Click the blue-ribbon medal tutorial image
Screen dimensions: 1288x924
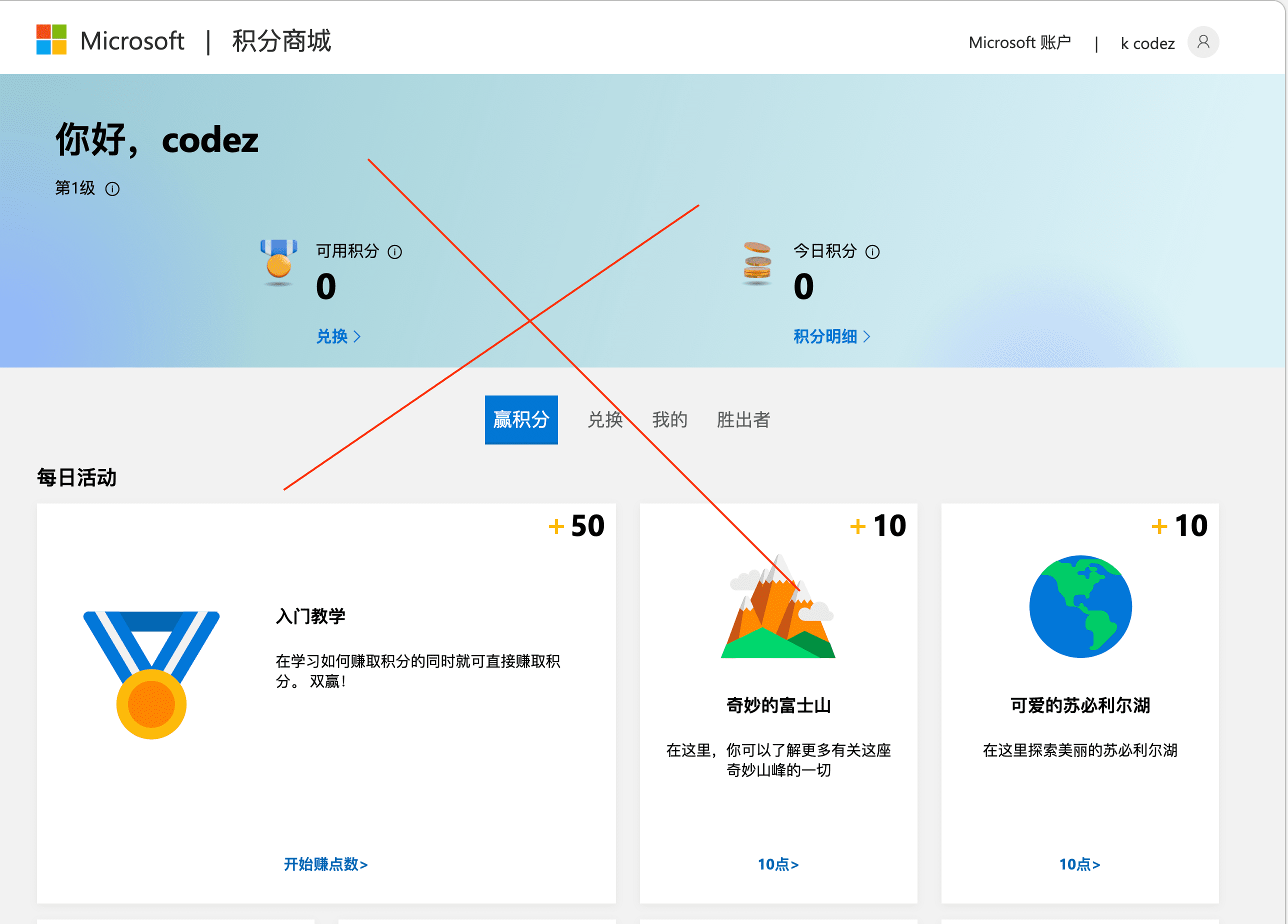[x=151, y=674]
